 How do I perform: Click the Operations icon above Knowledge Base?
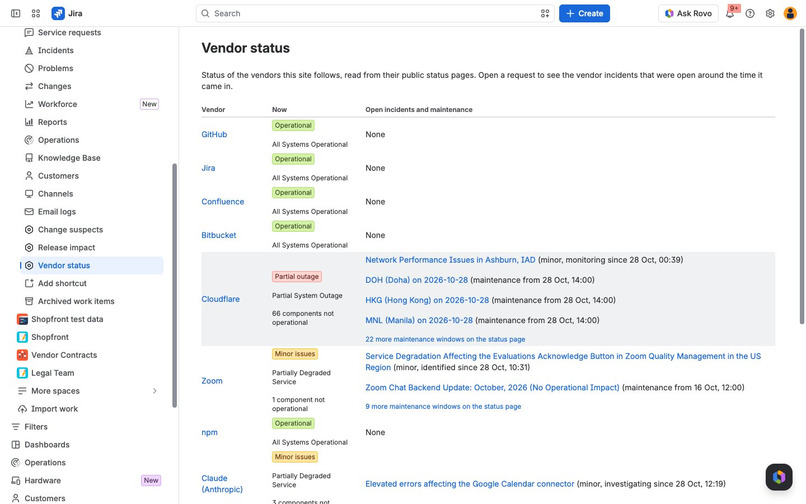29,140
